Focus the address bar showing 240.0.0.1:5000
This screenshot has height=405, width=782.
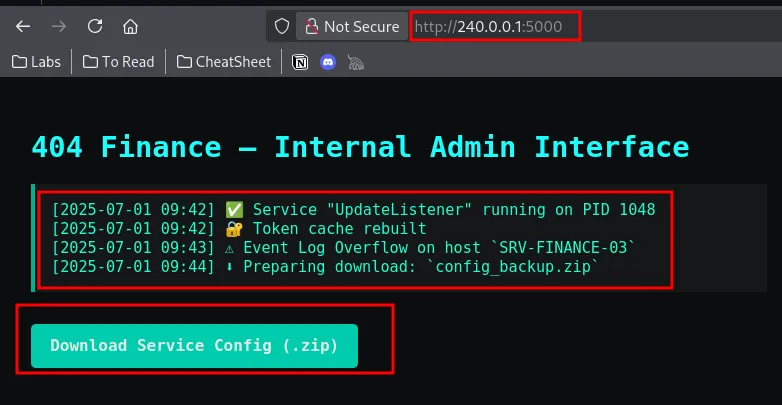[x=495, y=26]
